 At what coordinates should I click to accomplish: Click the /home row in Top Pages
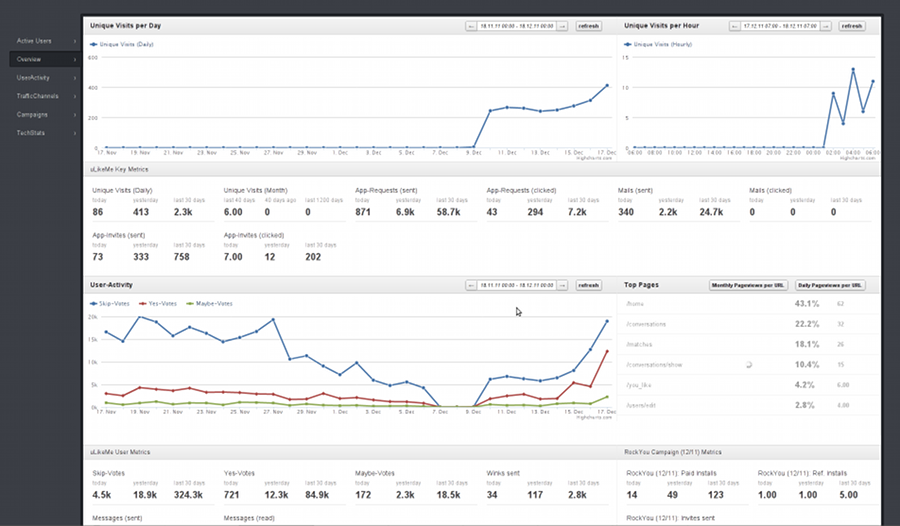point(748,304)
